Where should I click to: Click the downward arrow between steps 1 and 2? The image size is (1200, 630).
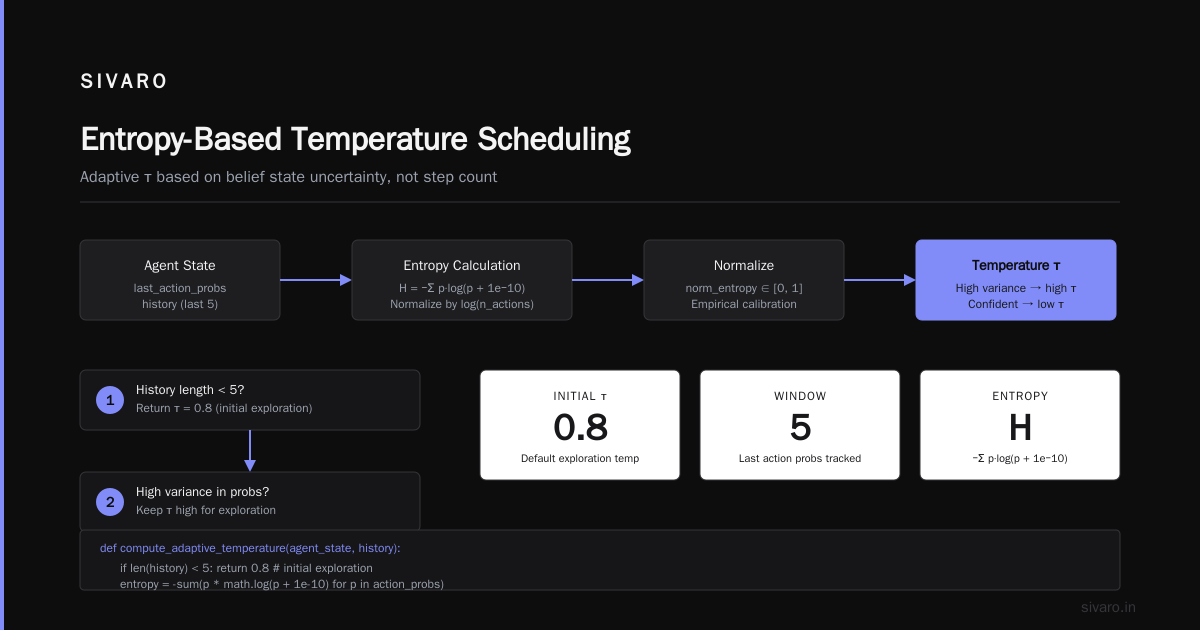click(250, 451)
